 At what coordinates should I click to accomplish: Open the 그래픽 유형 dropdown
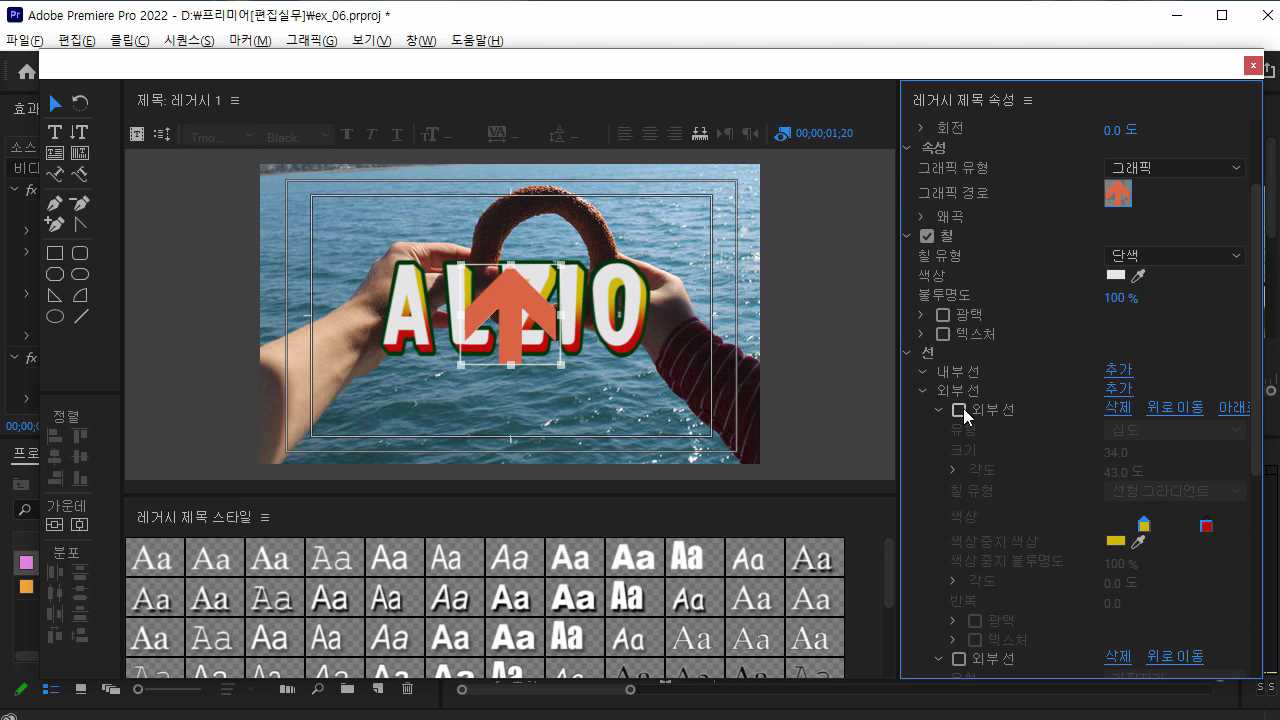[1175, 168]
